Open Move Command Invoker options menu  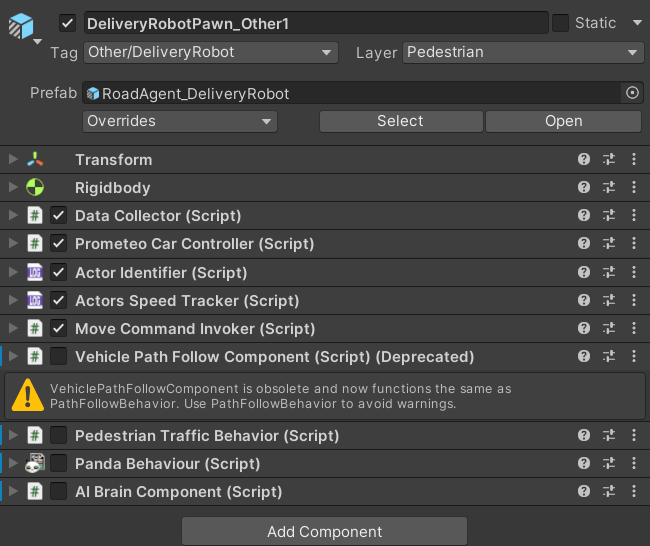(x=634, y=328)
